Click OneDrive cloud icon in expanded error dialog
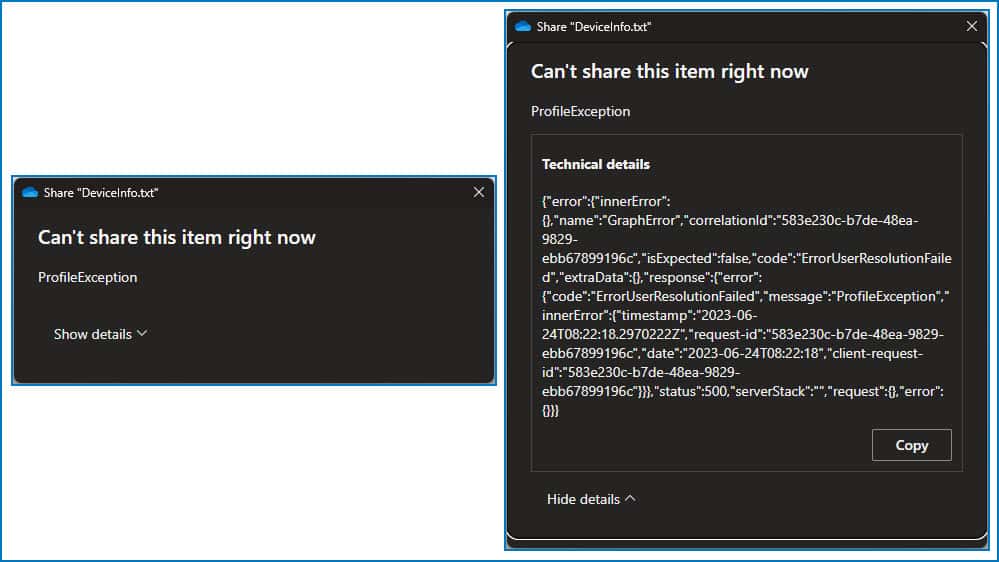 [522, 26]
